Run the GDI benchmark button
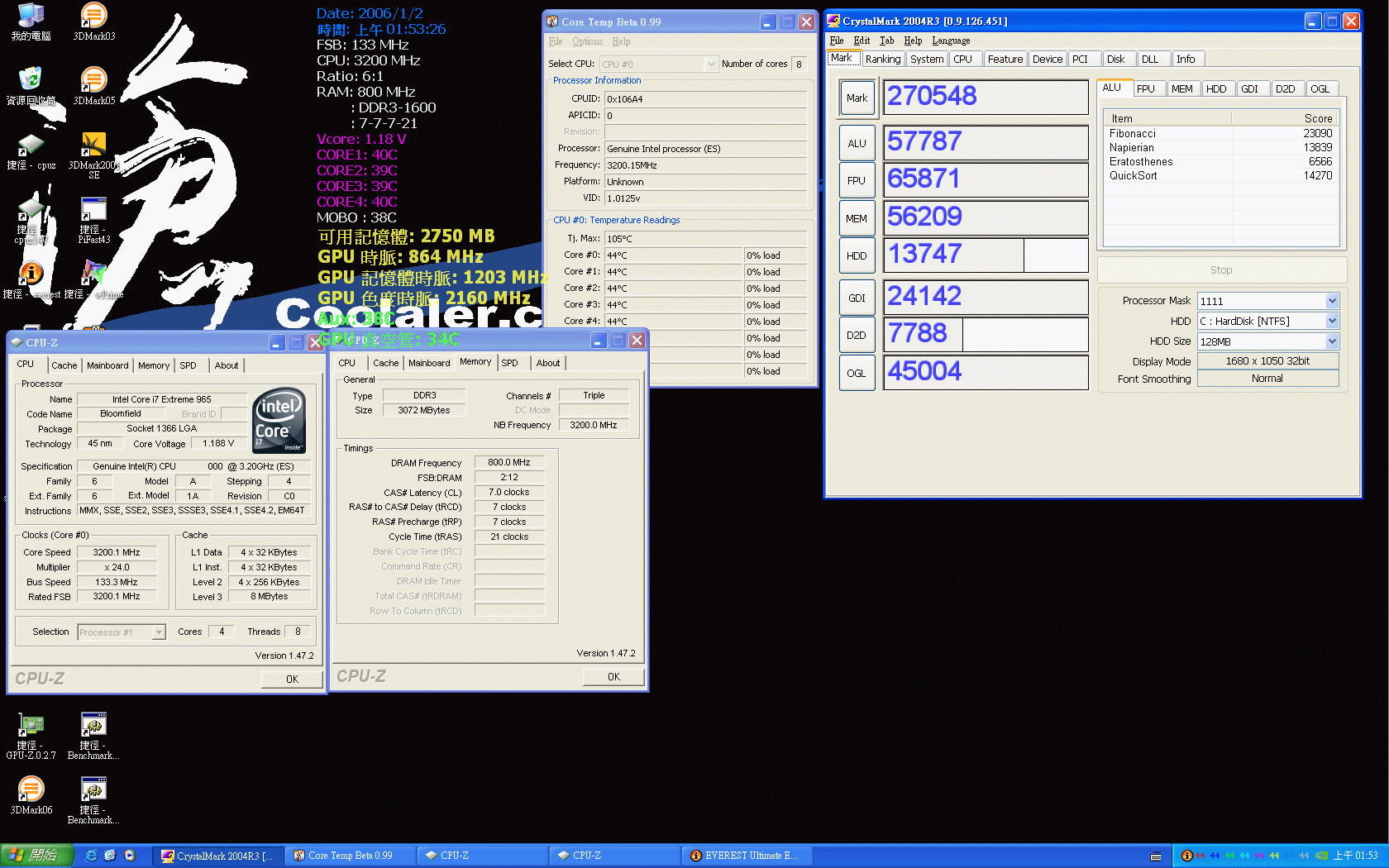1389x868 pixels. 857,298
